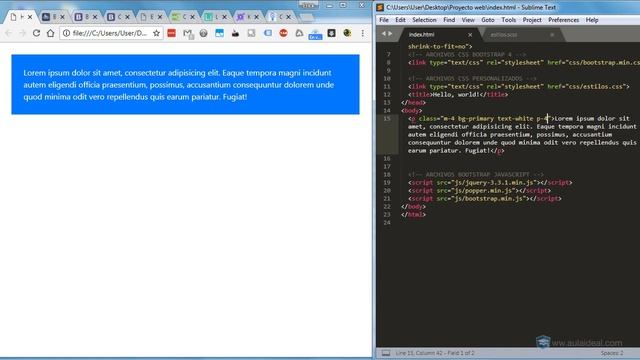Screen dimensions: 640x360
Task: Select the last Chrome tab with lightbulb icon
Action: [279, 17]
